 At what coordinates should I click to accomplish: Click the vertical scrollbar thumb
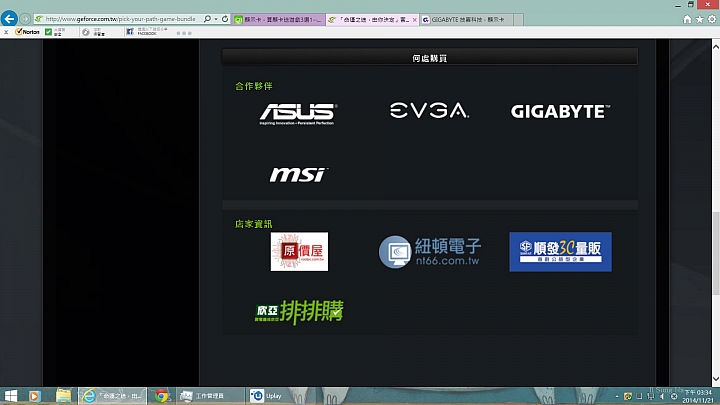[x=715, y=253]
